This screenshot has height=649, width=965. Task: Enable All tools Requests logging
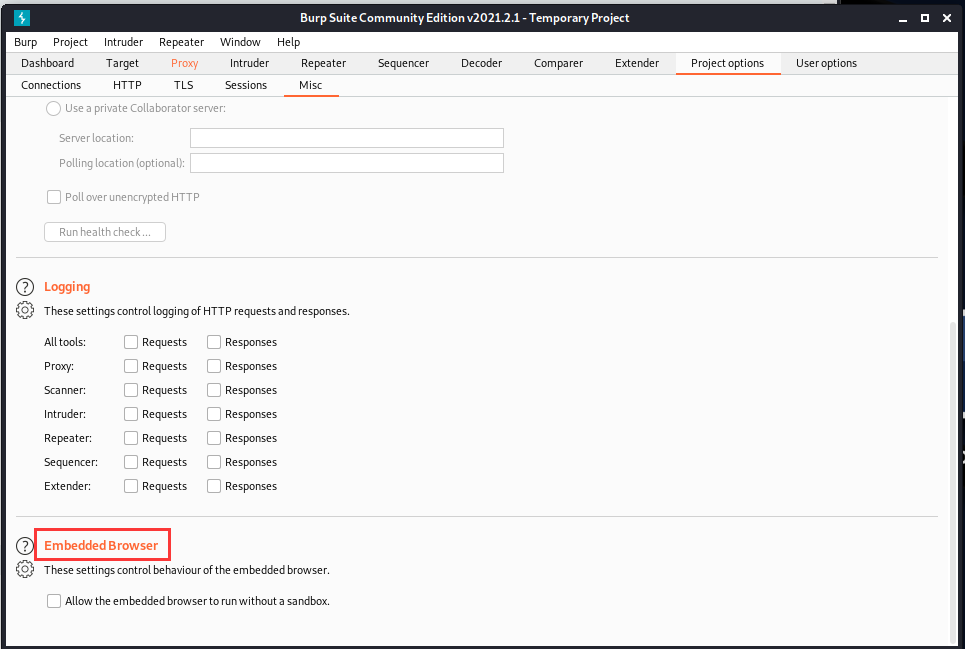[x=130, y=342]
